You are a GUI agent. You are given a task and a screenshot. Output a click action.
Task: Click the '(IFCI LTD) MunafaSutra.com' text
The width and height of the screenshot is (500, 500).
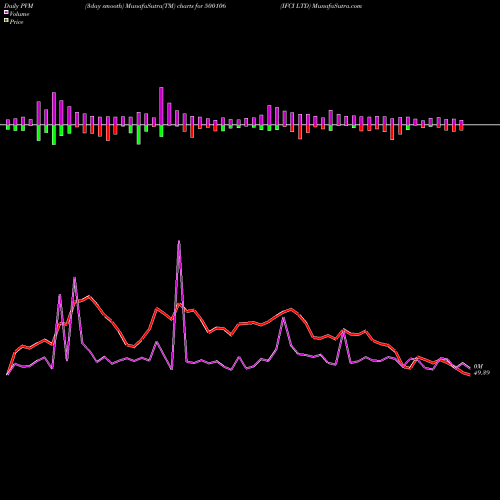click(321, 6)
